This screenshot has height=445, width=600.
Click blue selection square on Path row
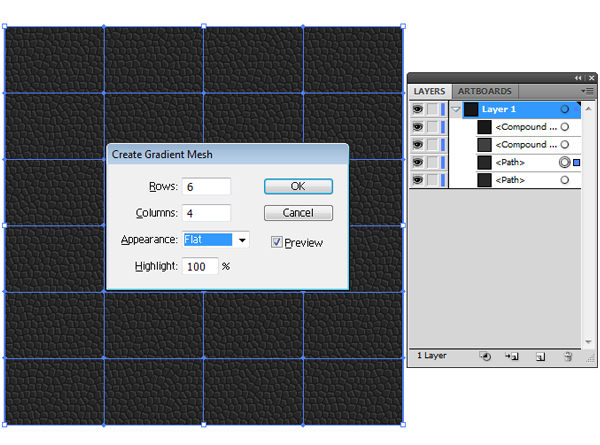point(577,163)
